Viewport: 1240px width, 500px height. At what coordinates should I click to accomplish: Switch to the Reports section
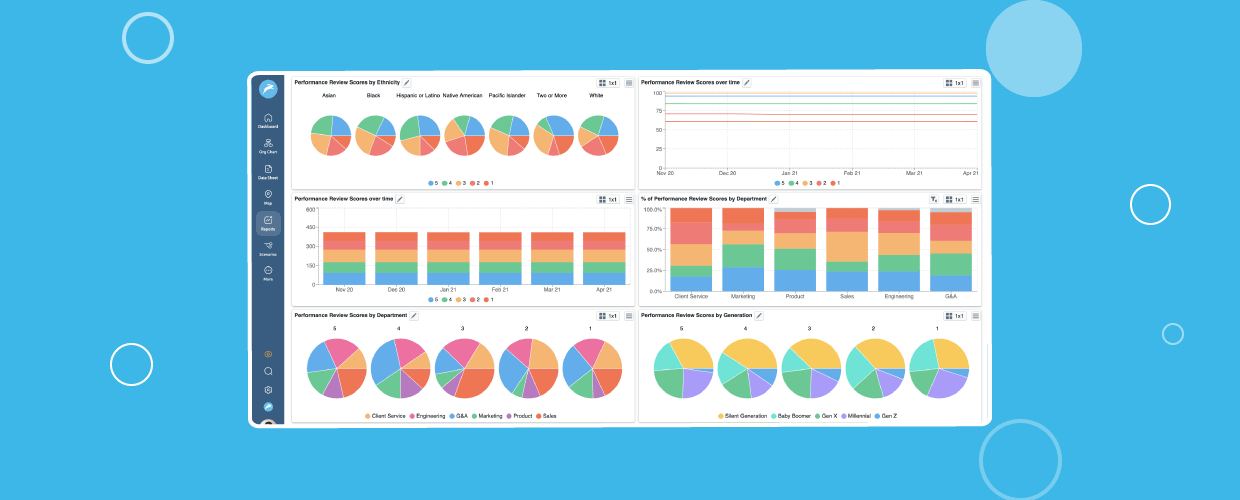(268, 222)
